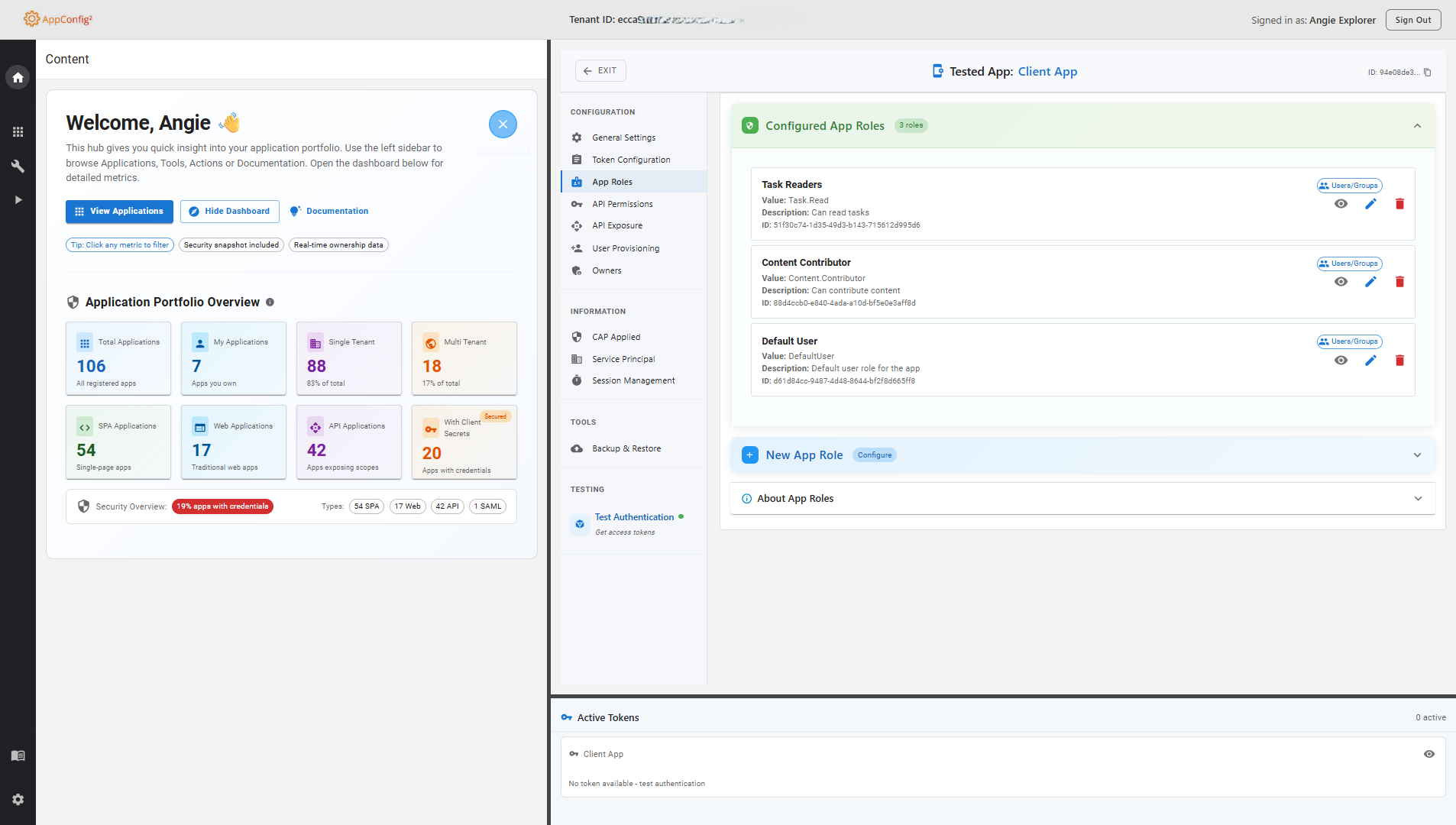Image resolution: width=1456 pixels, height=825 pixels.
Task: Show Default User role details eye icon
Action: [1341, 361]
